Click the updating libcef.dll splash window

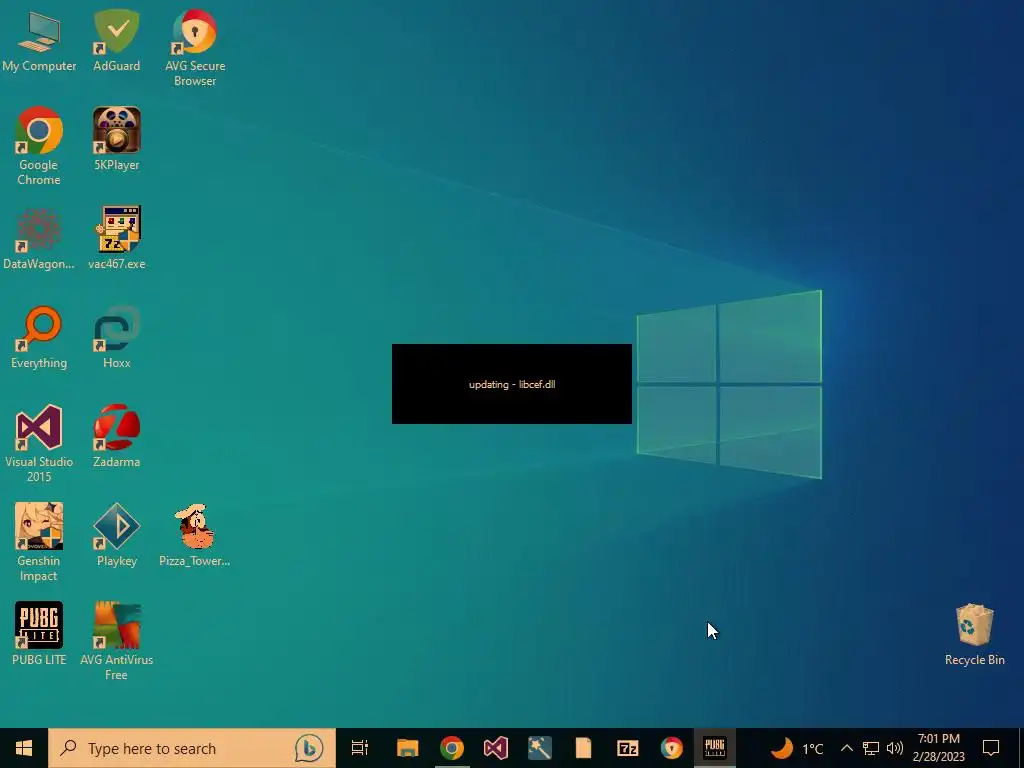coord(512,384)
